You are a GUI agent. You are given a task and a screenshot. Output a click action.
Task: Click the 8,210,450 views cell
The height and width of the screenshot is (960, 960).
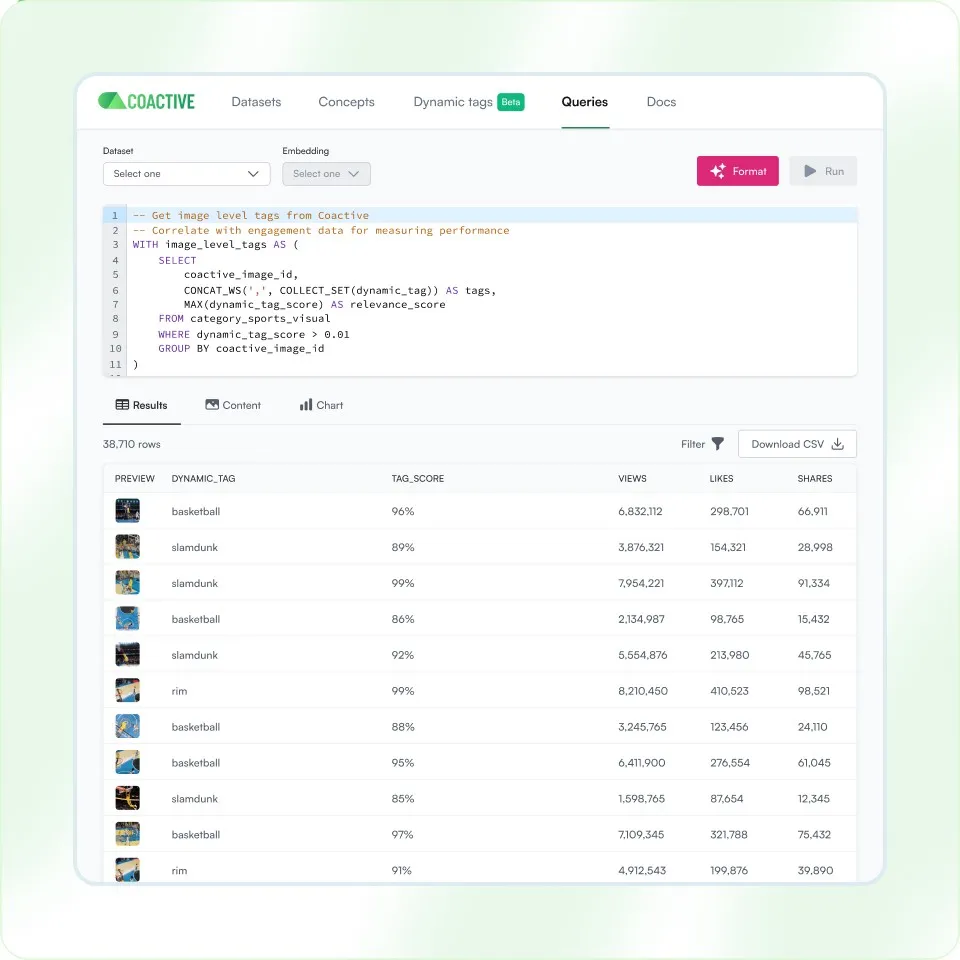tap(643, 691)
